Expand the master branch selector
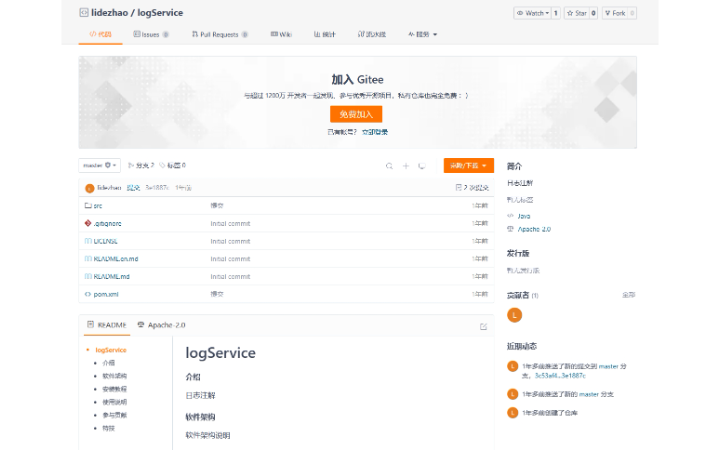720x450 pixels. (99, 165)
